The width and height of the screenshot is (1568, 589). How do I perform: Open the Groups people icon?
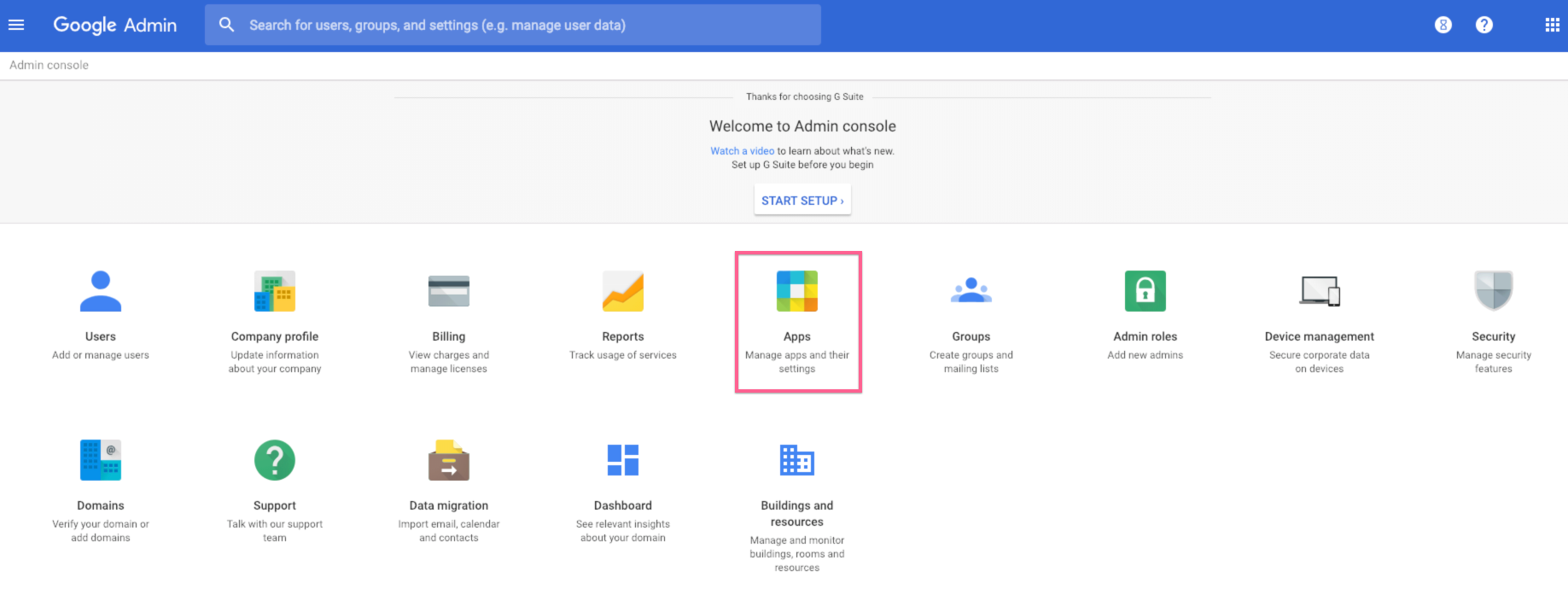971,290
